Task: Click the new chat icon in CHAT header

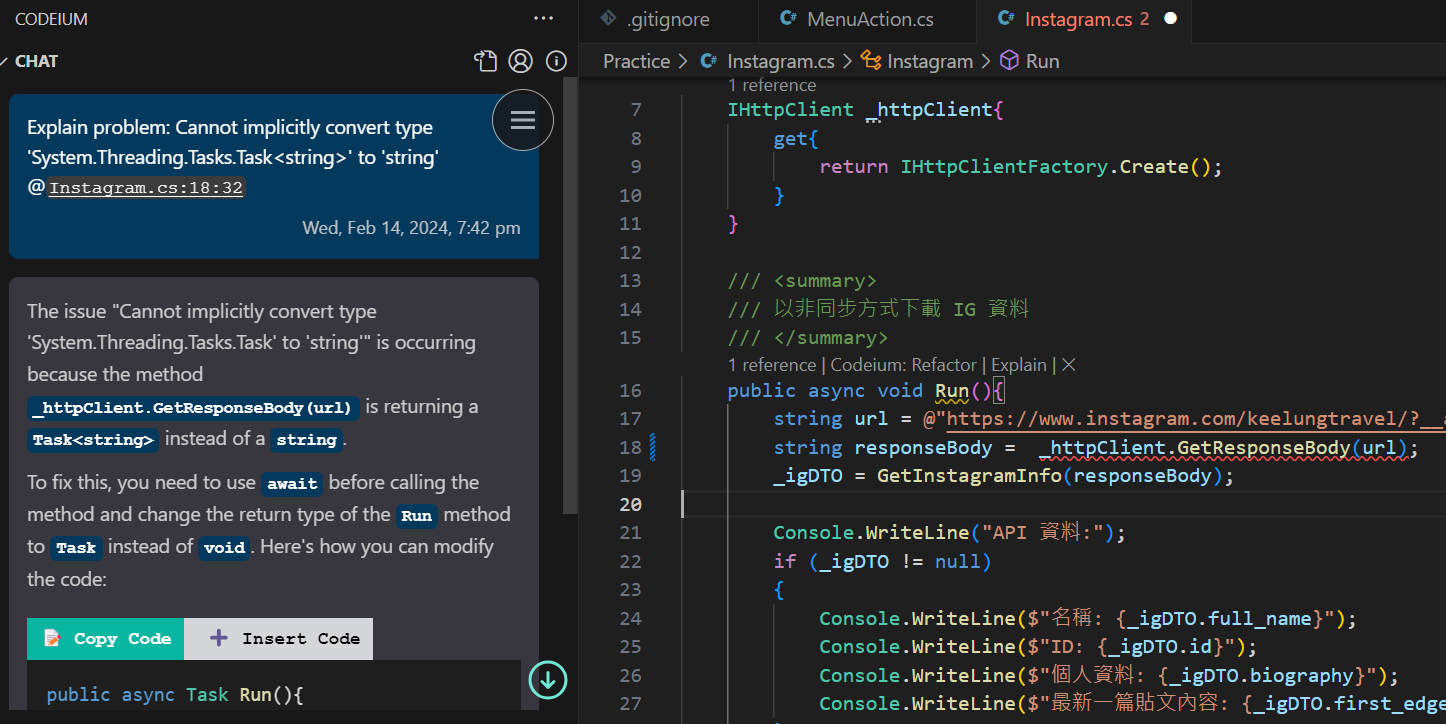Action: click(486, 61)
